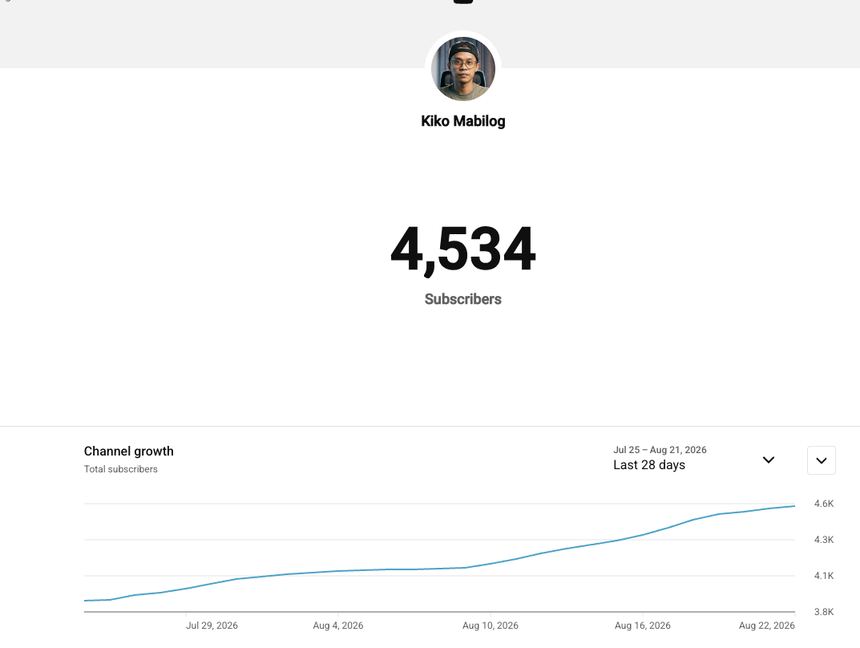Click the Subscribers label
This screenshot has width=860, height=648.
(x=463, y=299)
